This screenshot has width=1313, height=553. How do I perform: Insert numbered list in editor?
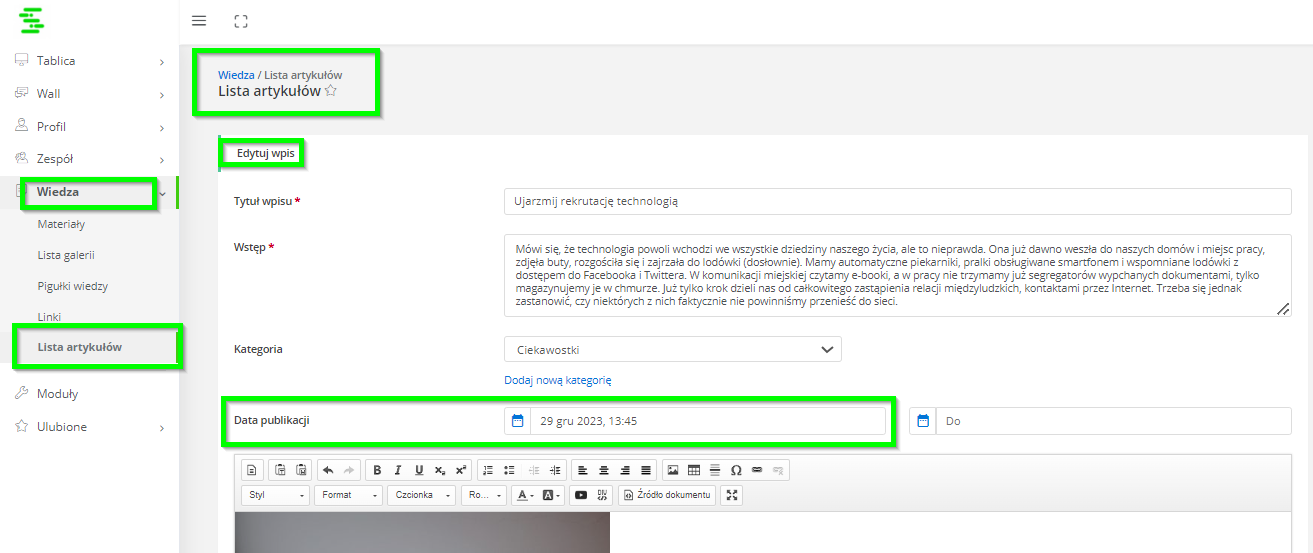(488, 470)
